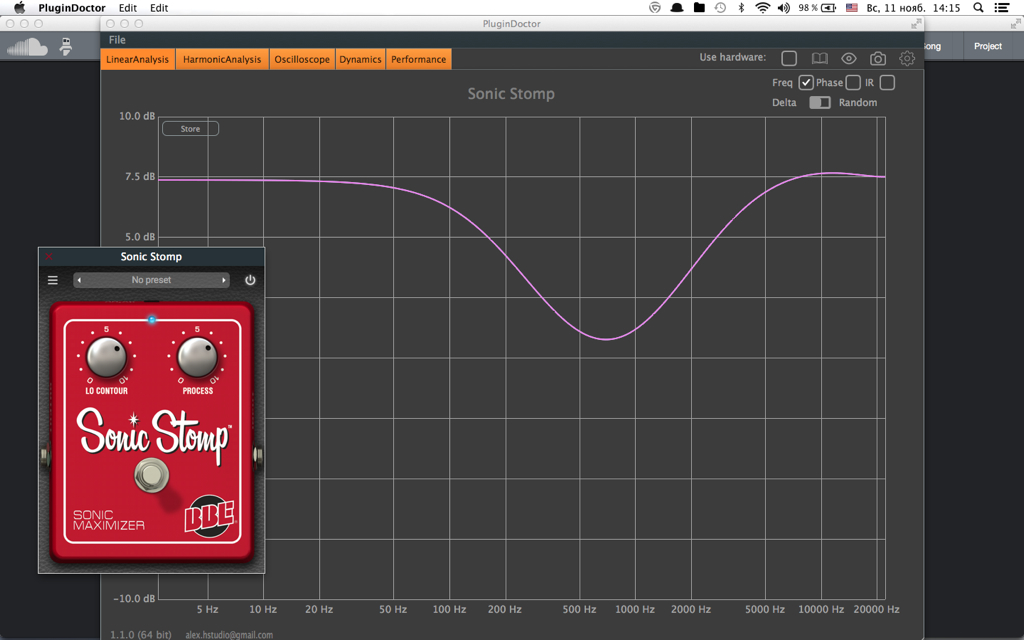Screen dimensions: 1024x640
Task: Open the first Edit menu in the menu bar
Action: (x=127, y=8)
